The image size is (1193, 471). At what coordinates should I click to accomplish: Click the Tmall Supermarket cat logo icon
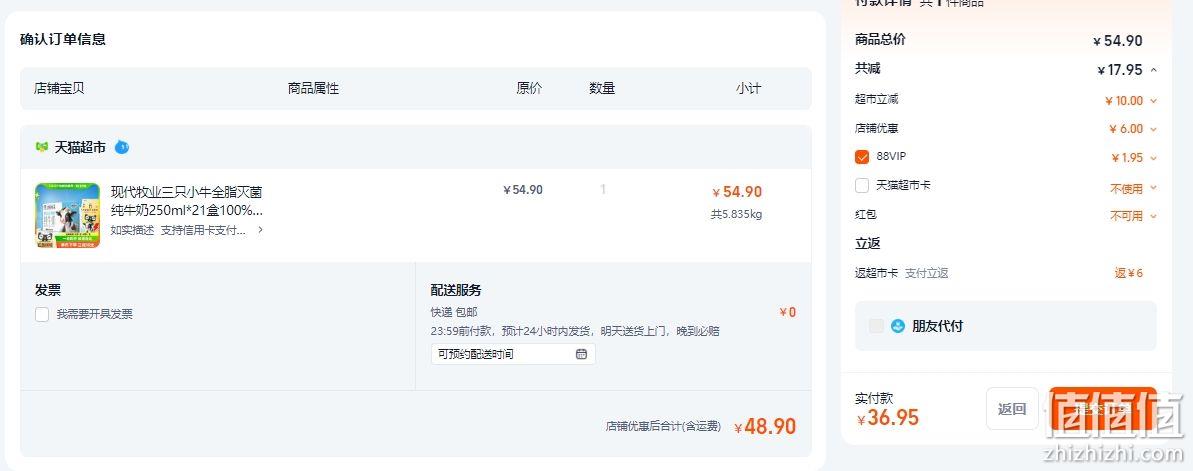pyautogui.click(x=42, y=147)
